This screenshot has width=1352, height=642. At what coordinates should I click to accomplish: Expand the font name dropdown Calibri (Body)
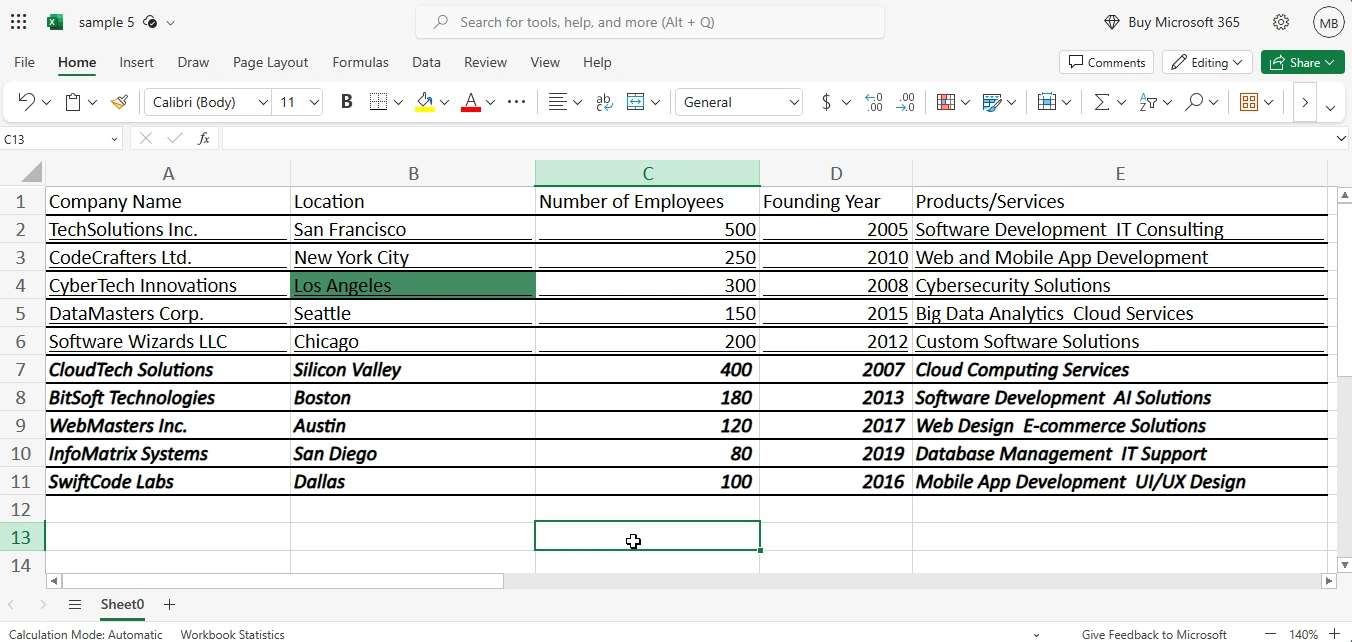[263, 102]
